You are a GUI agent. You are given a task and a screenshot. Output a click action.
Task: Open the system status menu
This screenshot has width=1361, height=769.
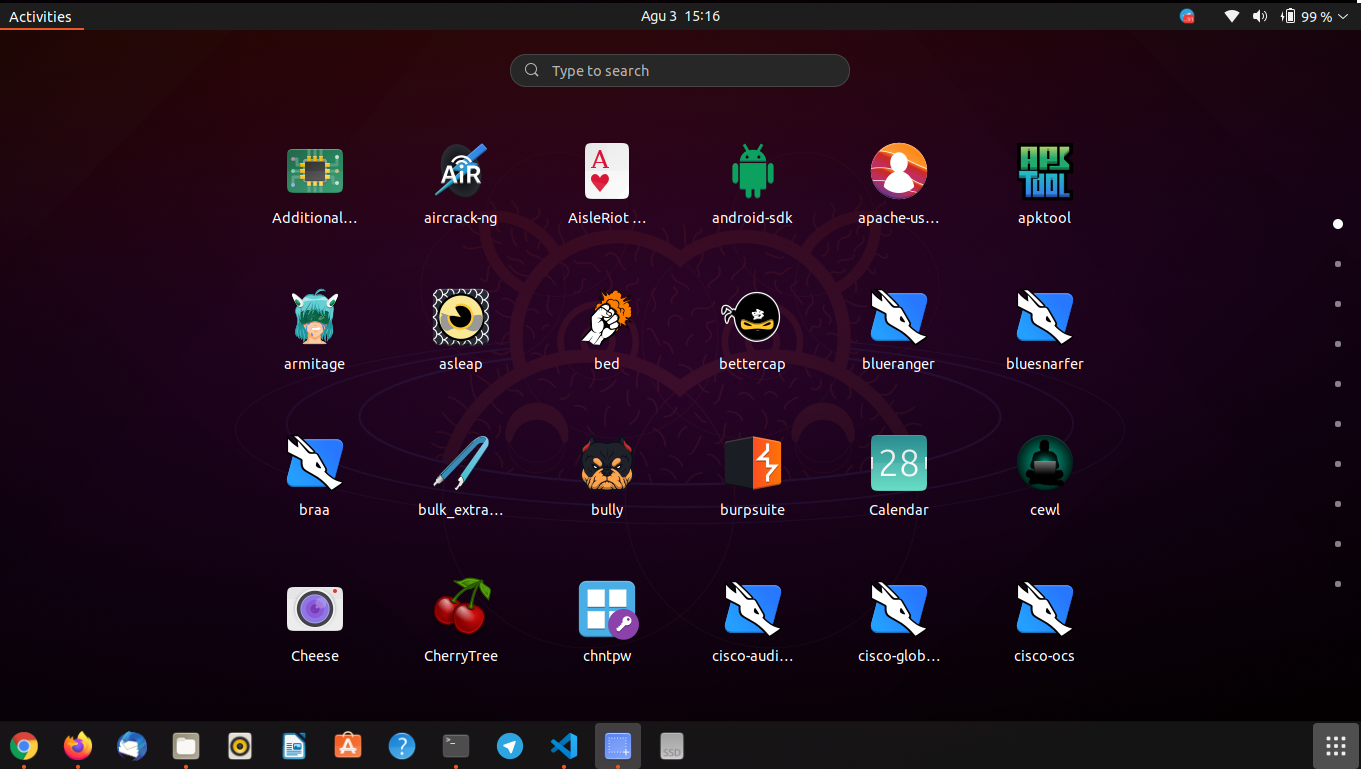coord(1290,16)
